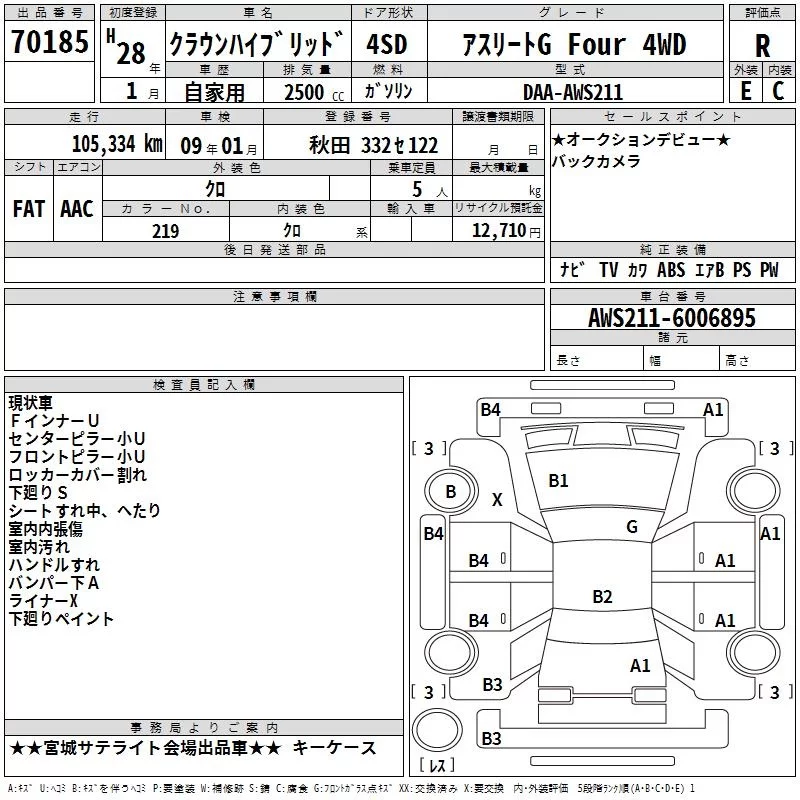Screen dimensions: 800x800
Task: Click the exterior grade E cell
Action: (x=745, y=90)
